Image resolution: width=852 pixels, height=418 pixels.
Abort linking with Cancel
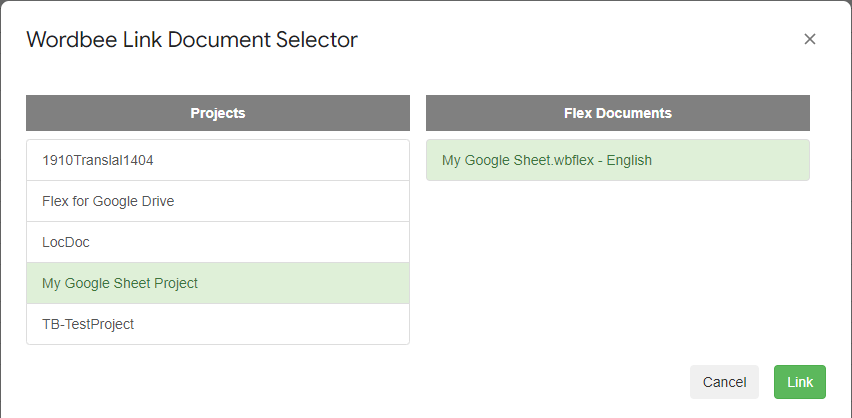[724, 382]
